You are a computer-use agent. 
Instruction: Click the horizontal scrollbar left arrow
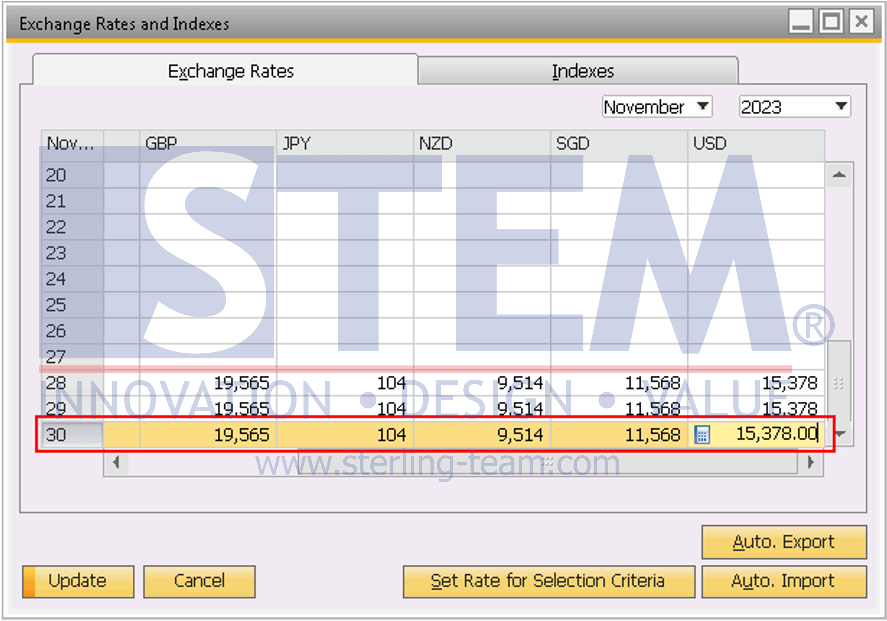coord(116,463)
